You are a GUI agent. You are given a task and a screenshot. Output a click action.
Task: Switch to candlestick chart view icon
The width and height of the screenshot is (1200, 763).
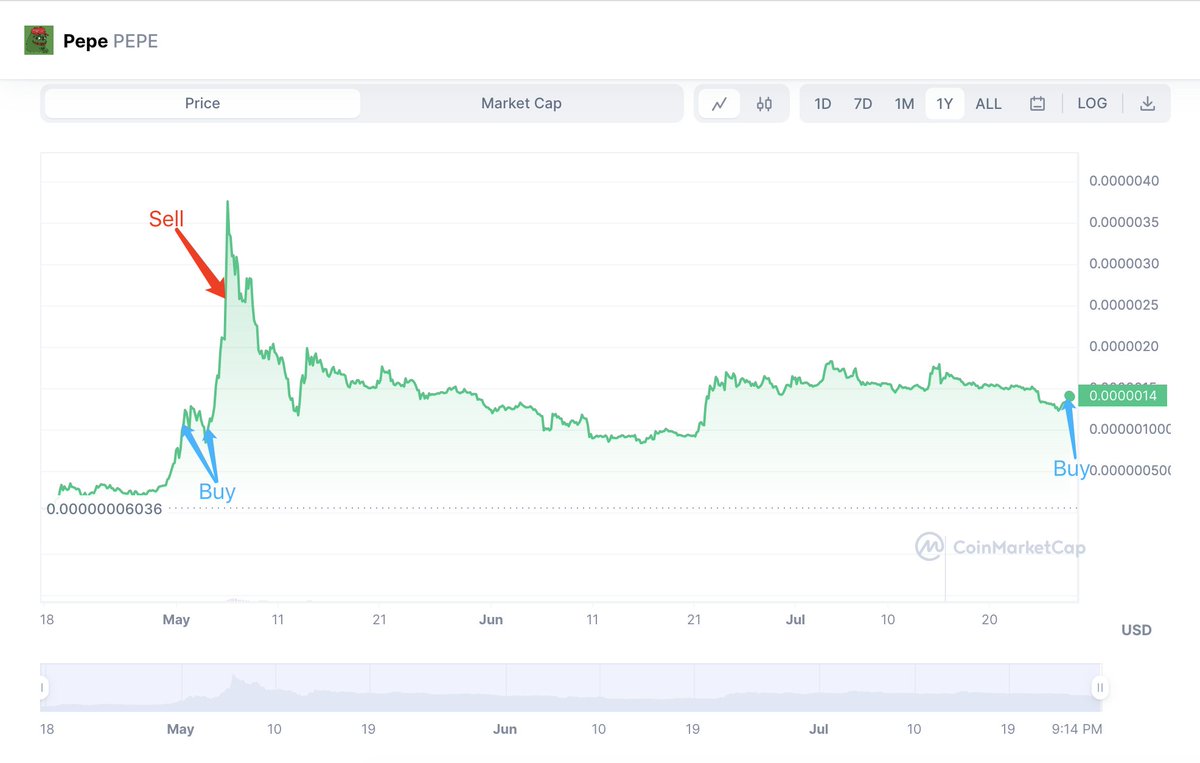click(x=764, y=104)
